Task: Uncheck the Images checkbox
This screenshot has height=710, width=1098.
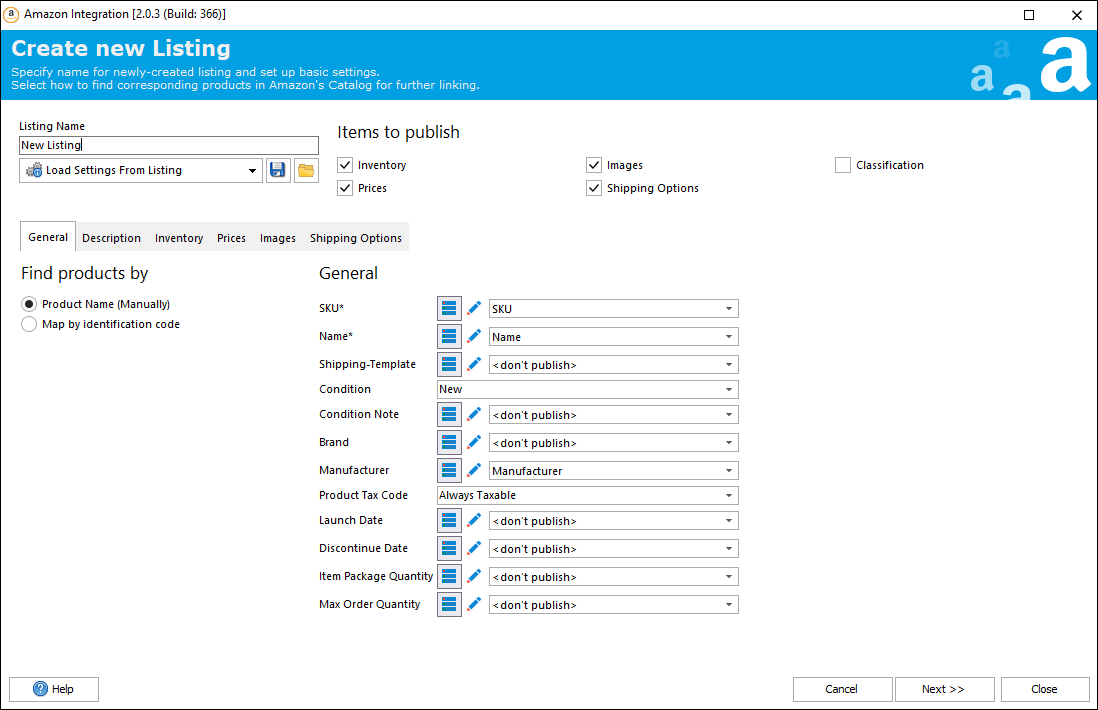Action: click(594, 165)
